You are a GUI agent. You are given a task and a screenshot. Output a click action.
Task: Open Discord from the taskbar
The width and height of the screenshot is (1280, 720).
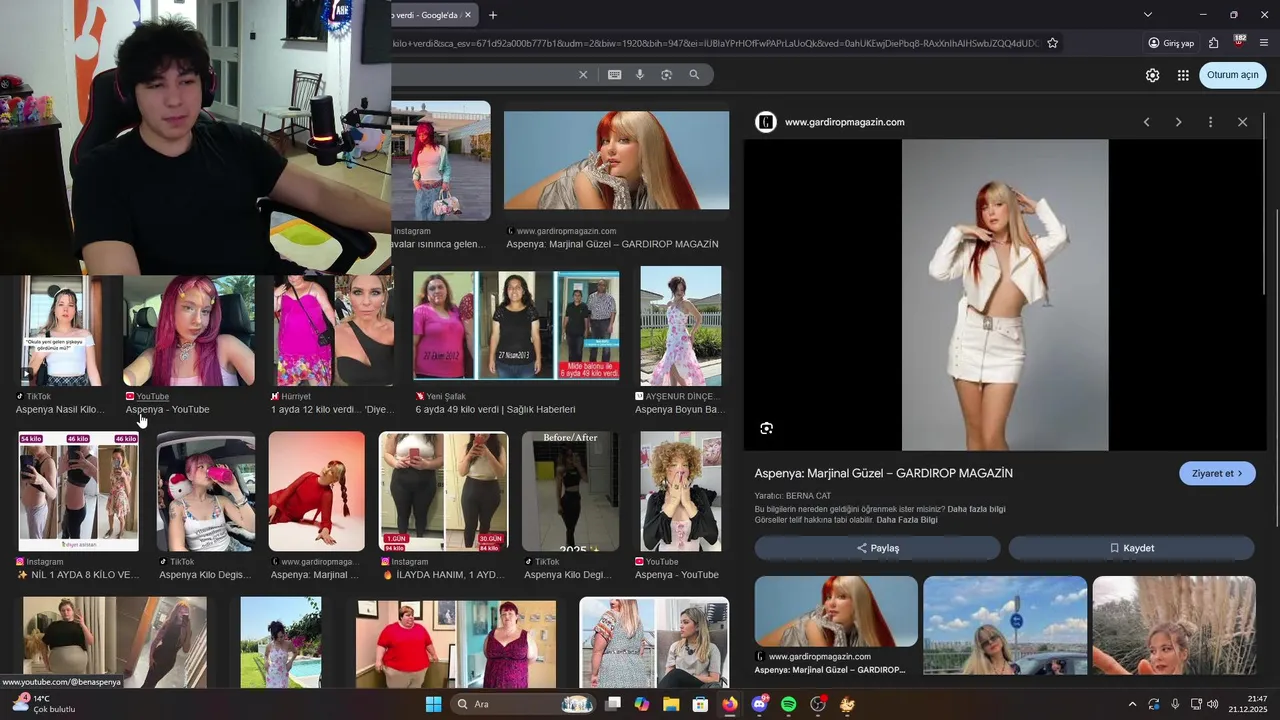(759, 704)
